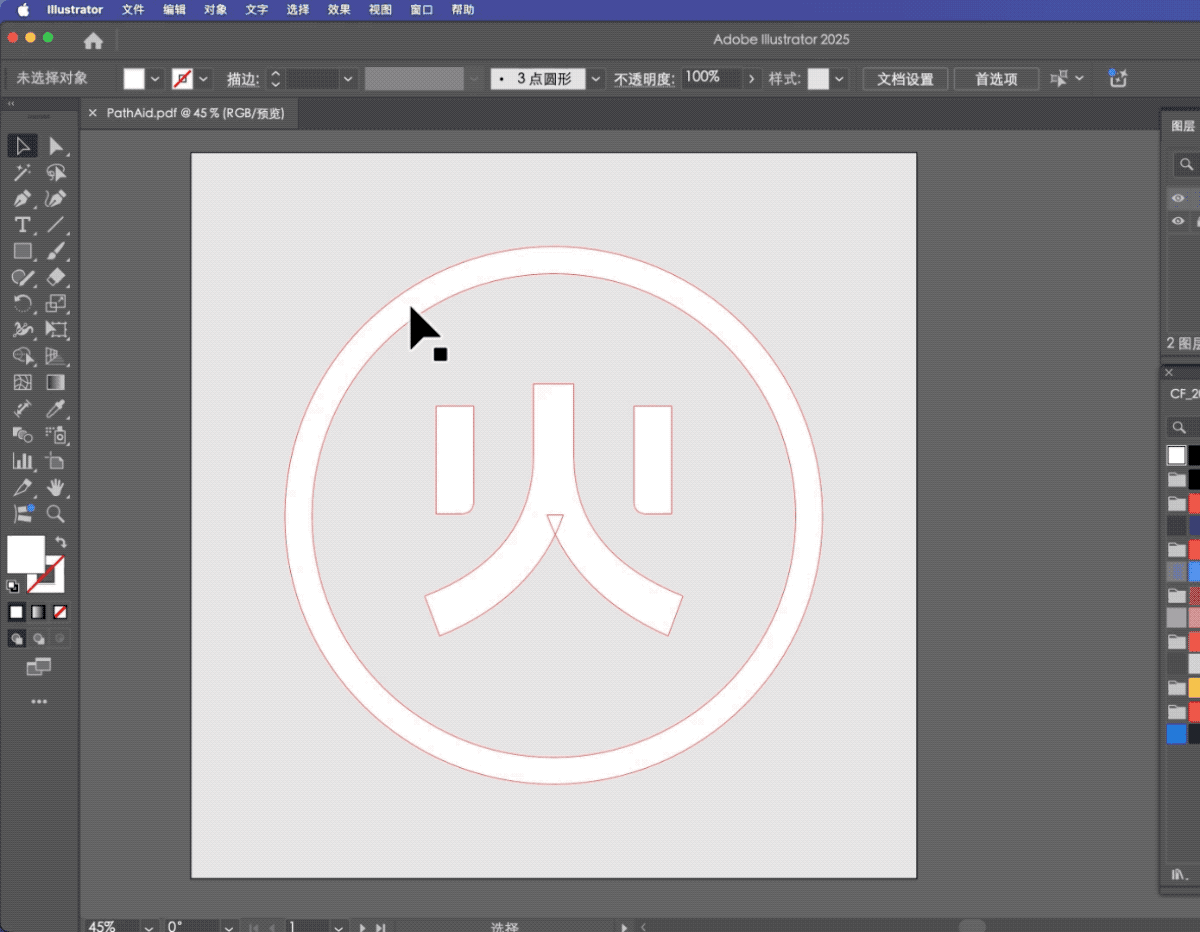Toggle visibility of the second layer eye

click(1178, 221)
